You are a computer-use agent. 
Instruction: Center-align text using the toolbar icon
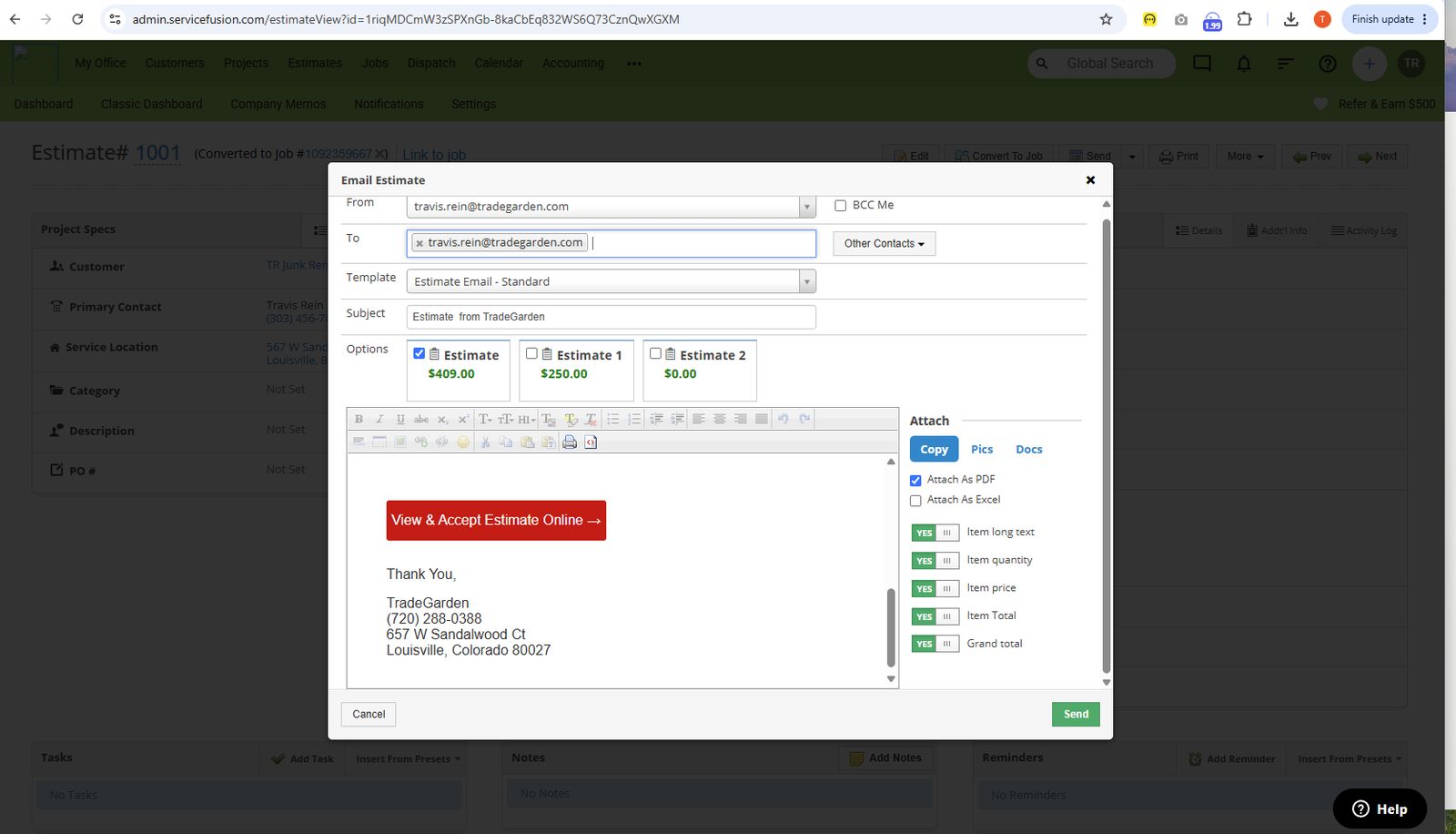(720, 419)
